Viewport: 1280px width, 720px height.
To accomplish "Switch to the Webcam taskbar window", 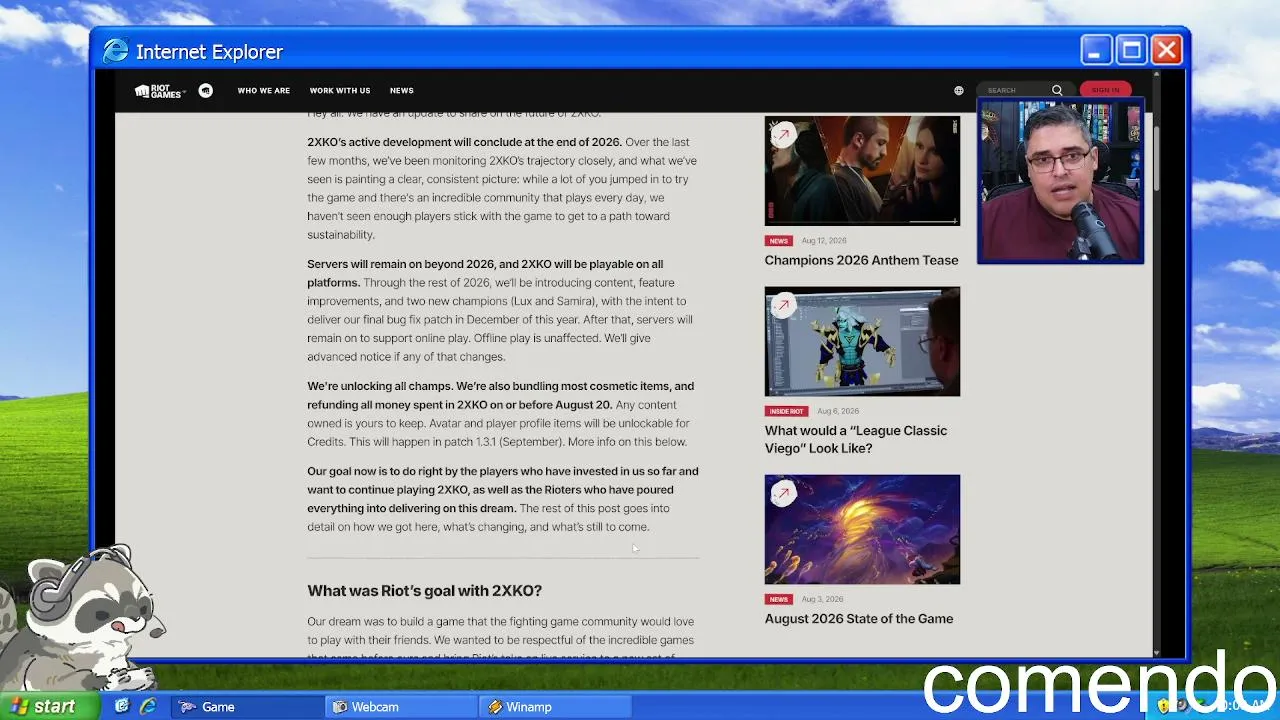I will click(402, 707).
